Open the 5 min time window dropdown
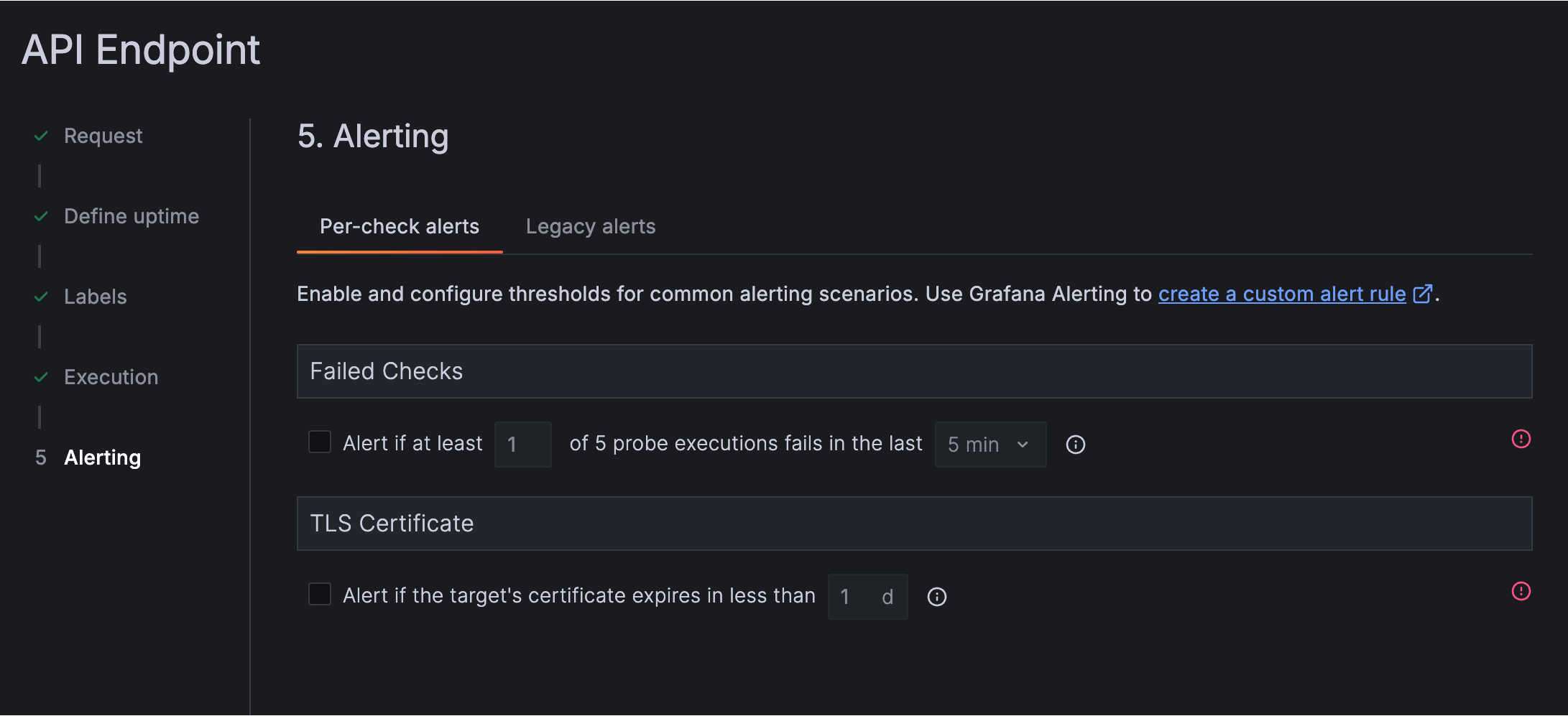 [990, 445]
